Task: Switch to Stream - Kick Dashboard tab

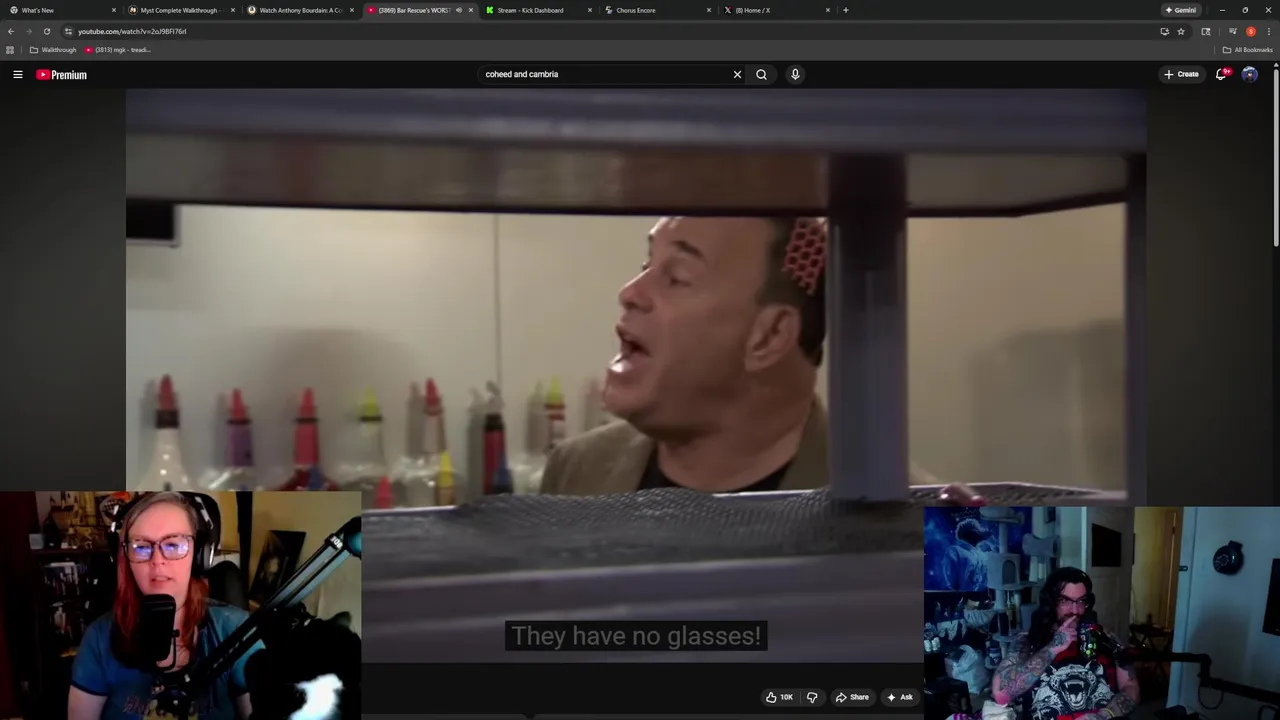Action: point(536,10)
